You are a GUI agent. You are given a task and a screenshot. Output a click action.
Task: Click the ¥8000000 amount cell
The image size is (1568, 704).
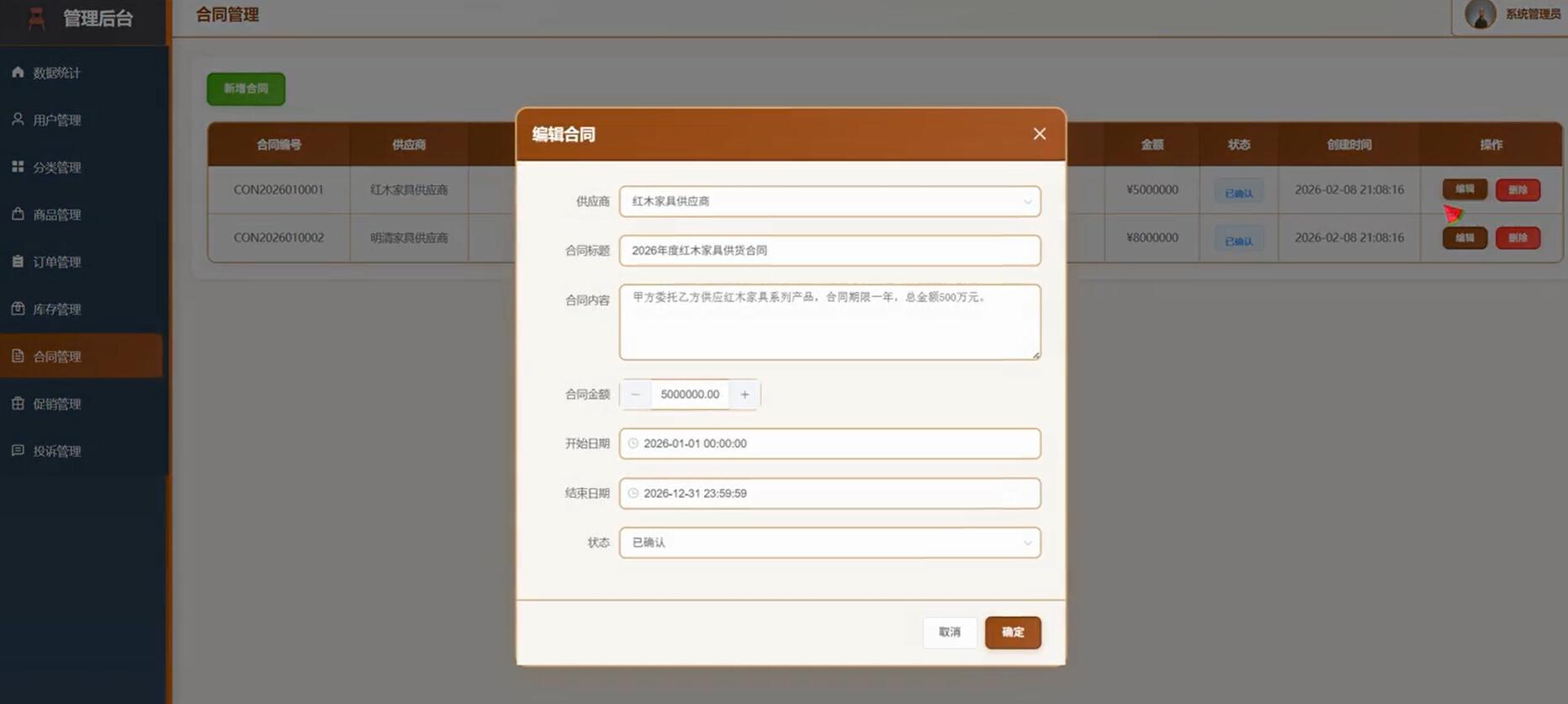(x=1152, y=238)
